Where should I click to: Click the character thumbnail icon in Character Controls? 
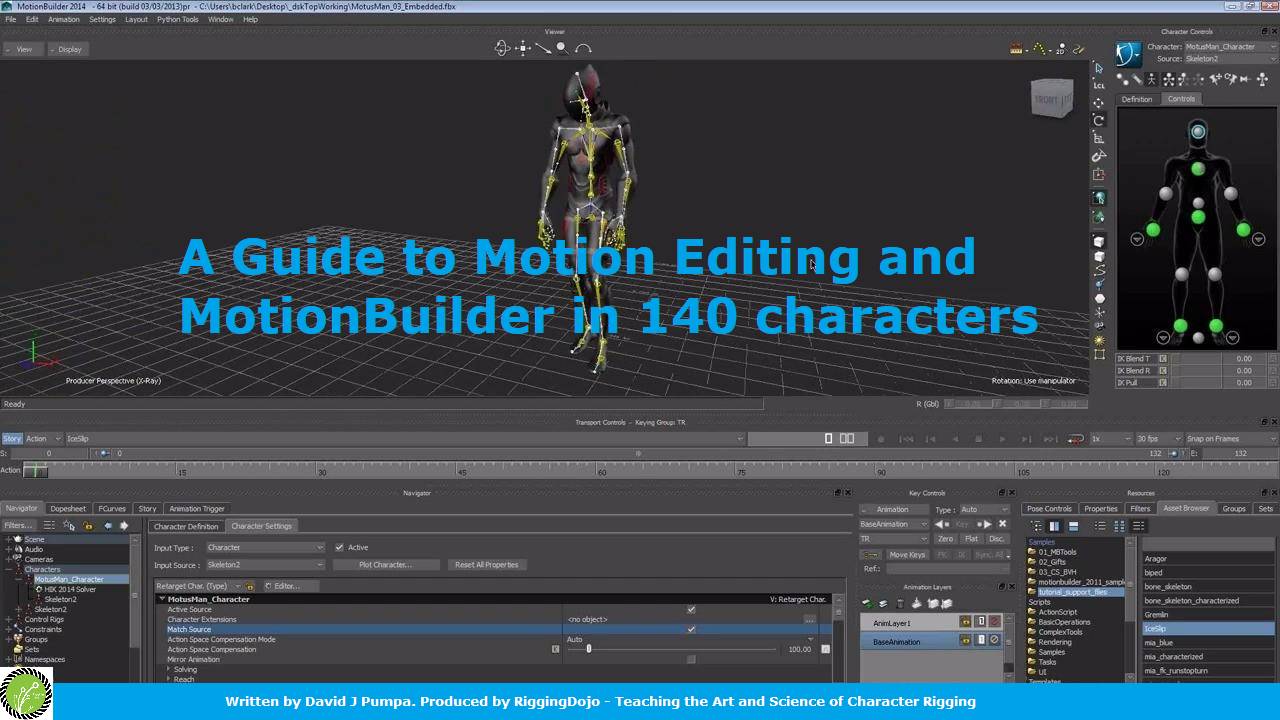(x=1128, y=53)
